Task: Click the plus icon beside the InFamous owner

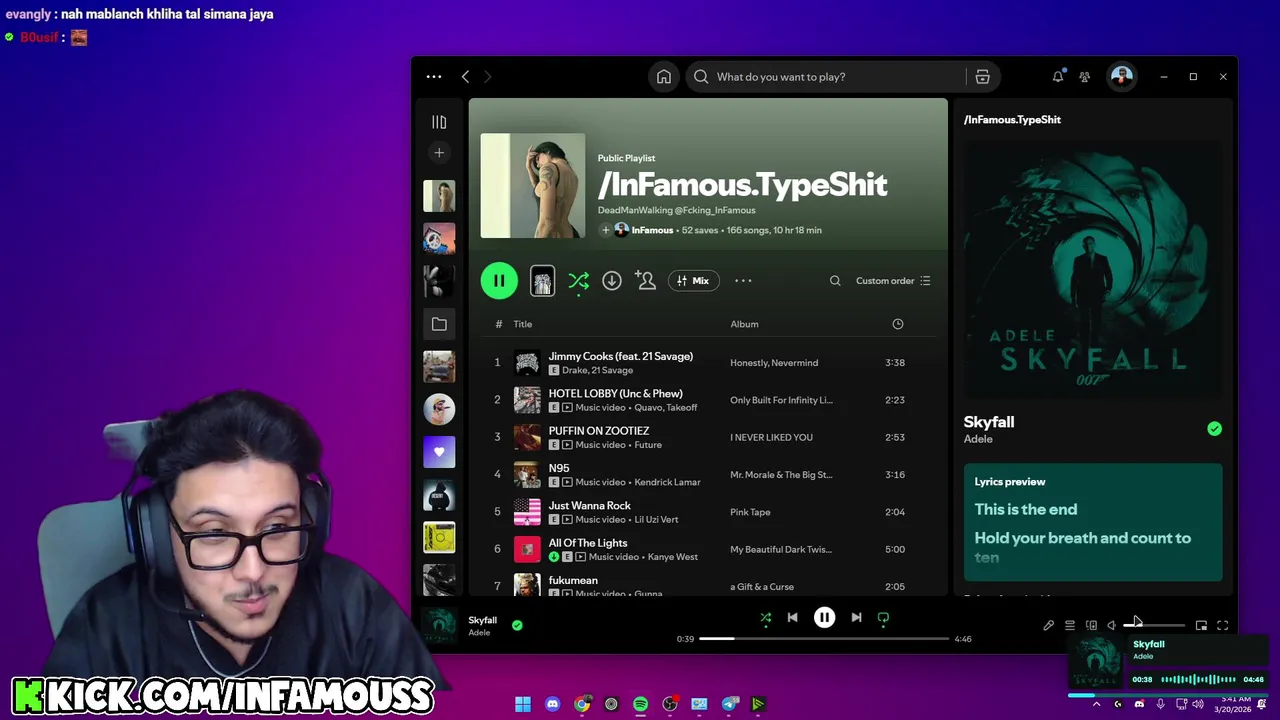Action: tap(605, 230)
